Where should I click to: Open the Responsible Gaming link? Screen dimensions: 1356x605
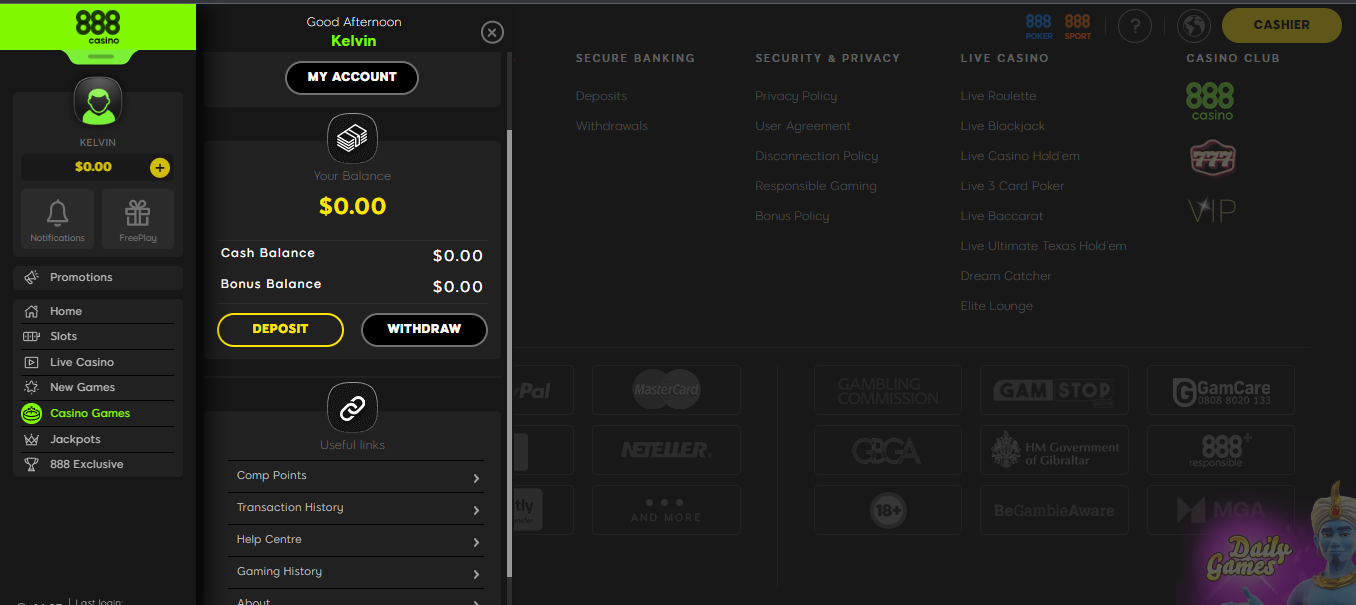[x=816, y=186]
